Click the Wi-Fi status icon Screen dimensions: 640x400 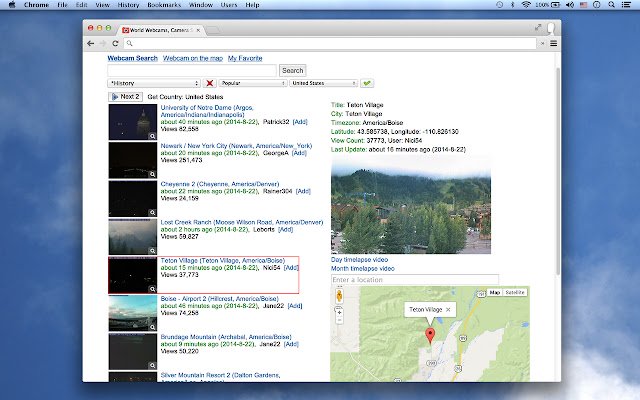pos(526,5)
